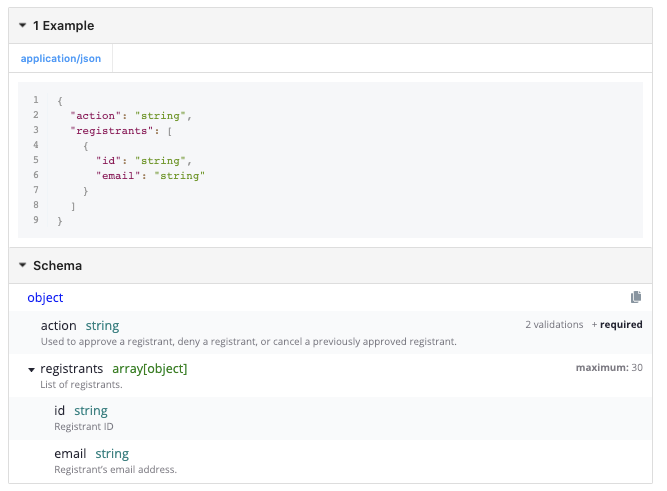This screenshot has width=667, height=491.
Task: Click the "Schema" section heading text
Action: pos(57,266)
